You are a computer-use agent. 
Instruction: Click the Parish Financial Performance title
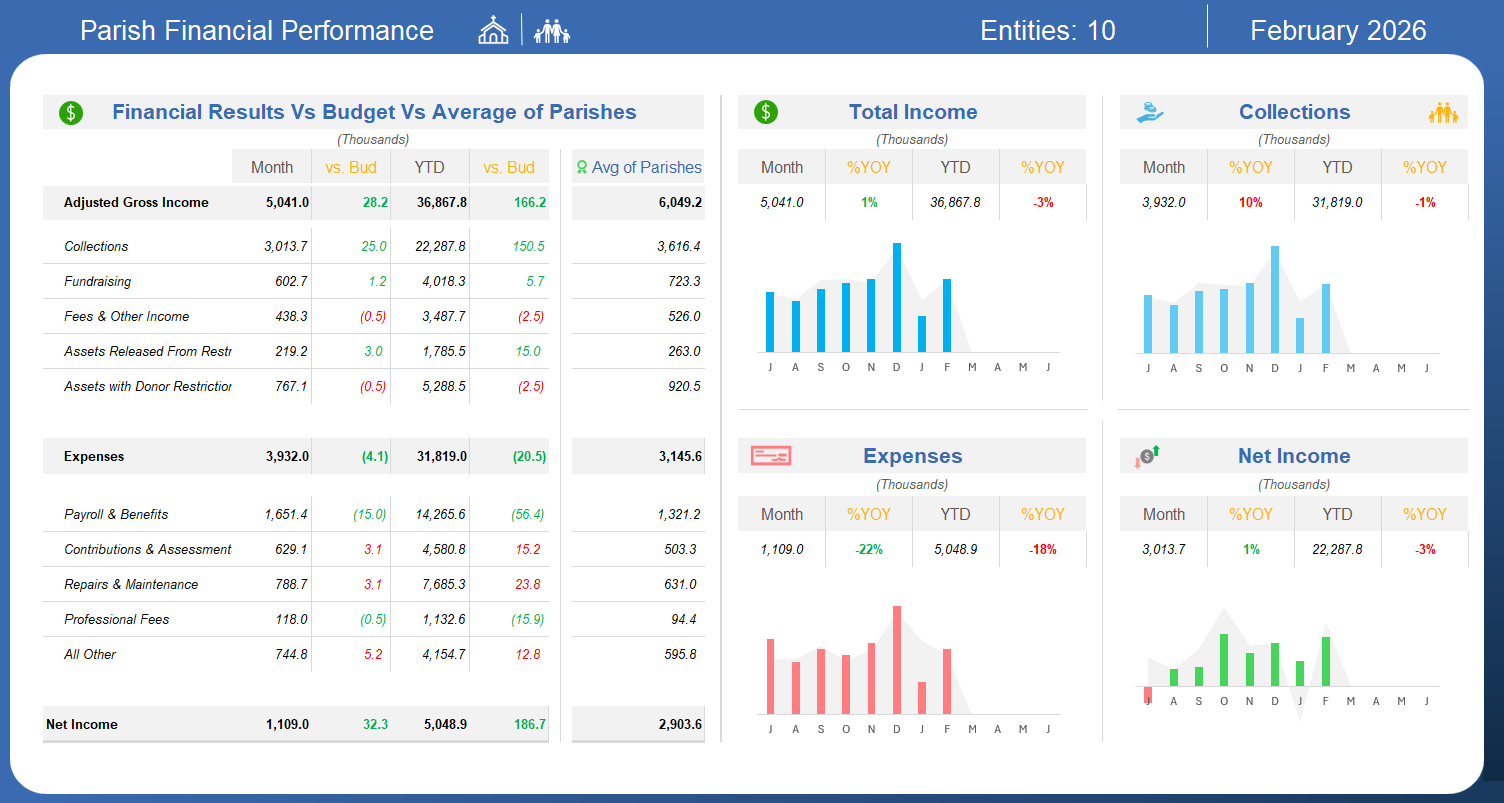(257, 31)
